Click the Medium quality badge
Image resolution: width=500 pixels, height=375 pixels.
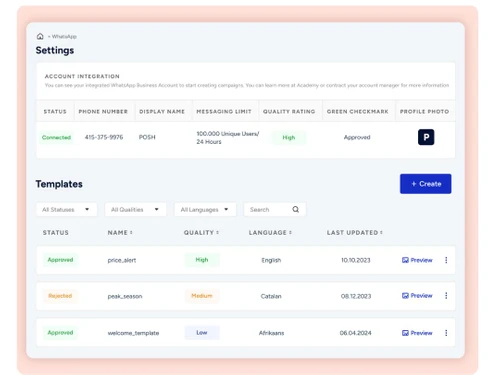[x=202, y=296]
